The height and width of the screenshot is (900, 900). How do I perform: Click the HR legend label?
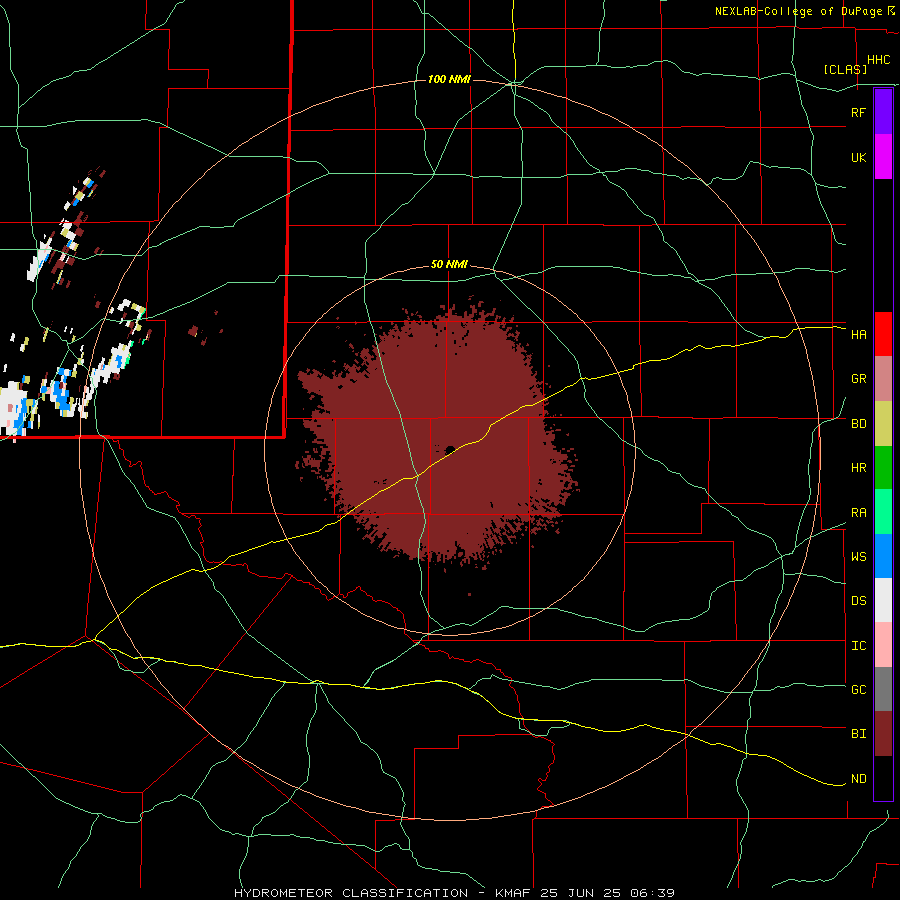click(858, 468)
